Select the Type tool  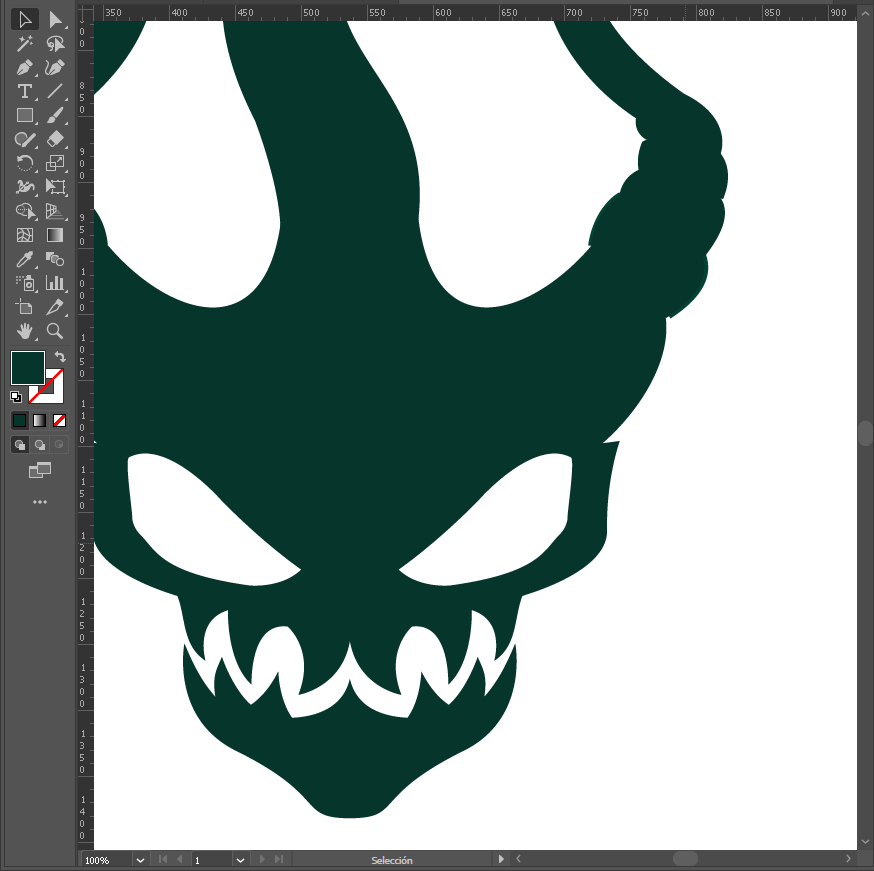pos(25,91)
